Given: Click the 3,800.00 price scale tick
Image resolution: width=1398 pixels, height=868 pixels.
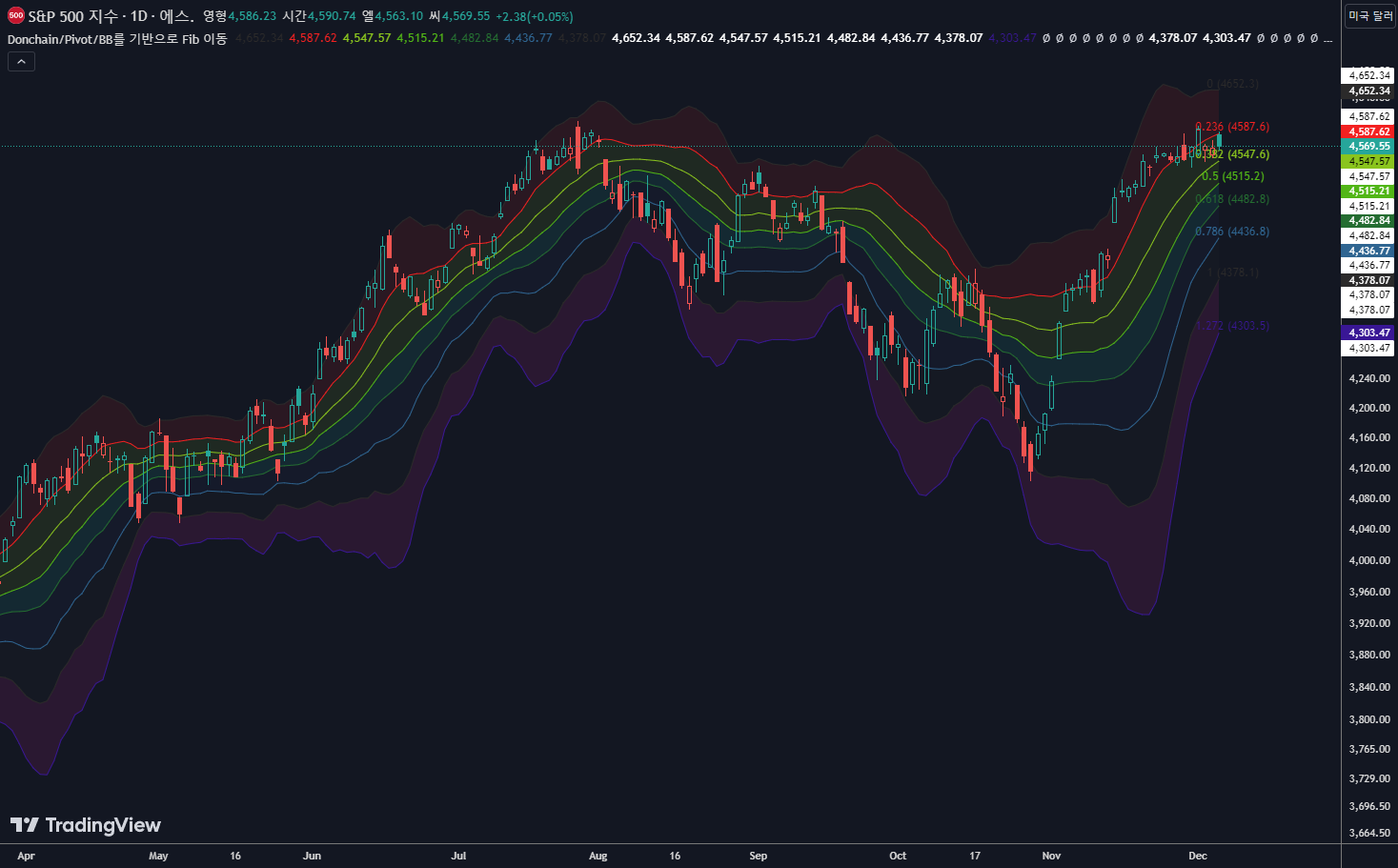Looking at the screenshot, I should pos(1369,719).
